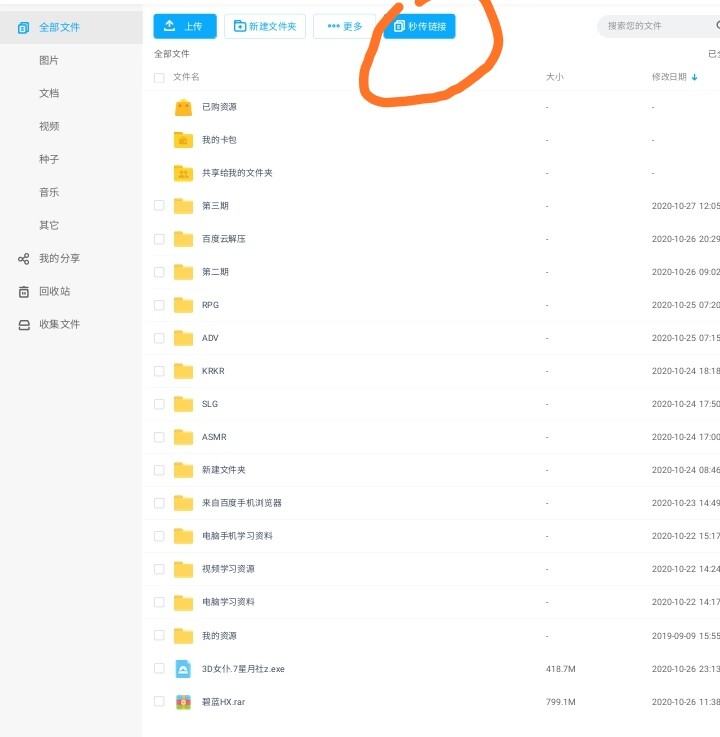Click the 3D女仆 exe file icon
720x737 pixels.
(x=183, y=669)
